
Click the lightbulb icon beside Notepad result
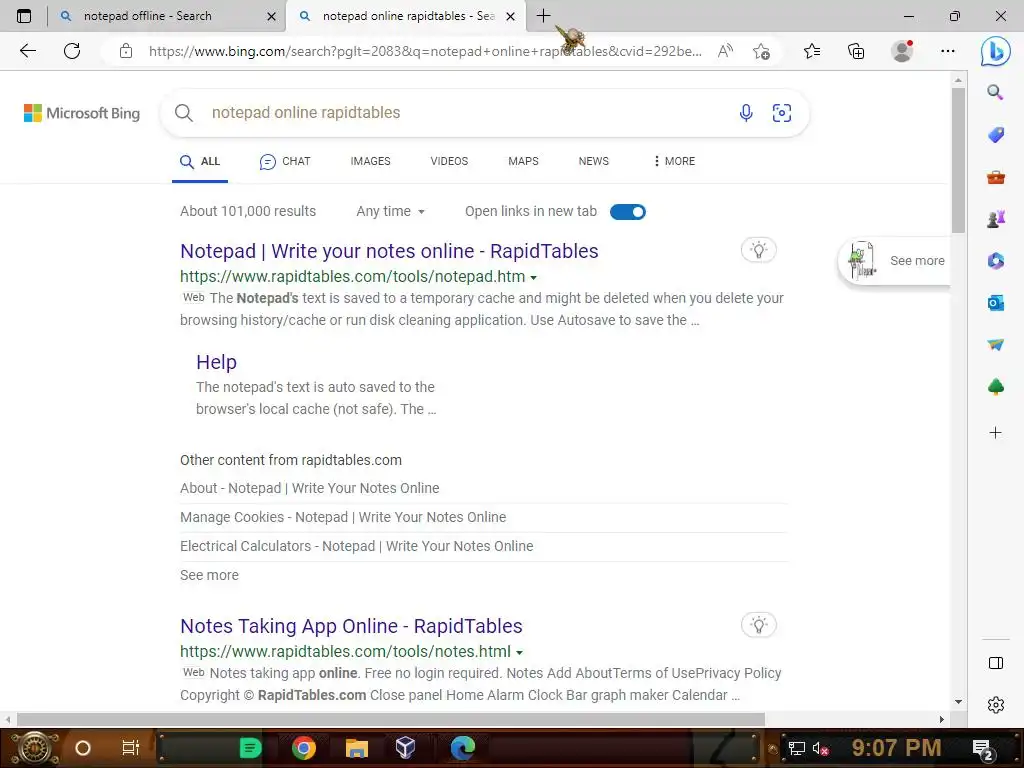coord(758,250)
